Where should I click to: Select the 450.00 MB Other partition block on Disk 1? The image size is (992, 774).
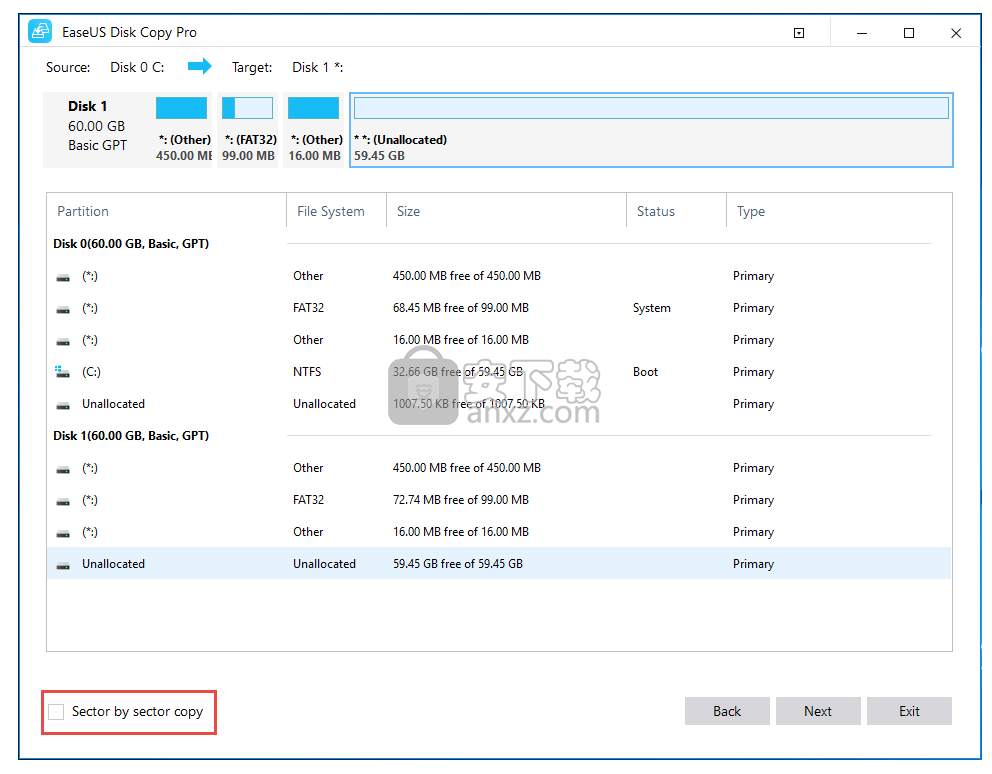pos(183,130)
